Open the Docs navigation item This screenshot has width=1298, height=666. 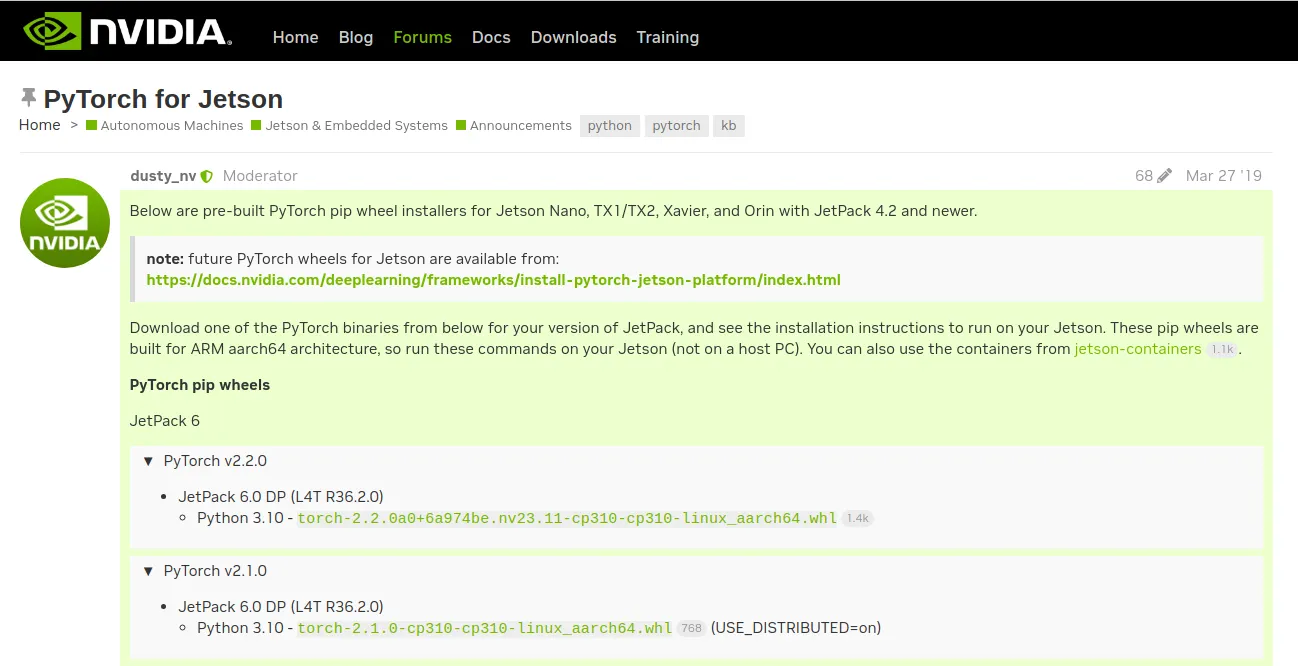pos(491,37)
